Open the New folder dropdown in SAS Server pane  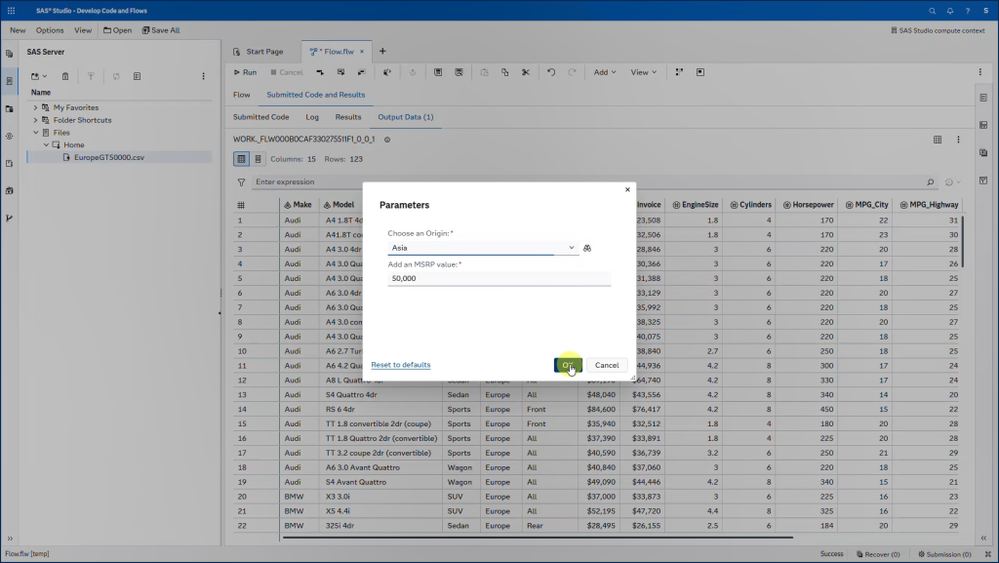(x=39, y=76)
